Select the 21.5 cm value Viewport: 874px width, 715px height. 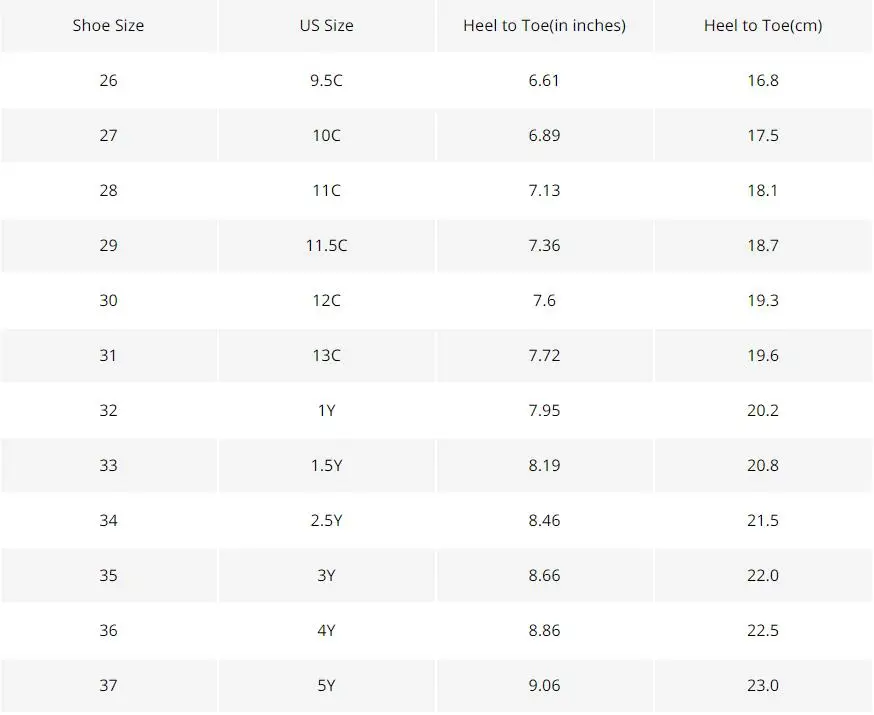(x=763, y=521)
